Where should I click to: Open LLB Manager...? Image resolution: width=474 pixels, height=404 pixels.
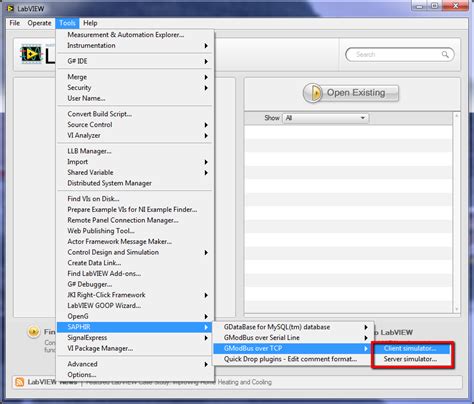(135, 151)
